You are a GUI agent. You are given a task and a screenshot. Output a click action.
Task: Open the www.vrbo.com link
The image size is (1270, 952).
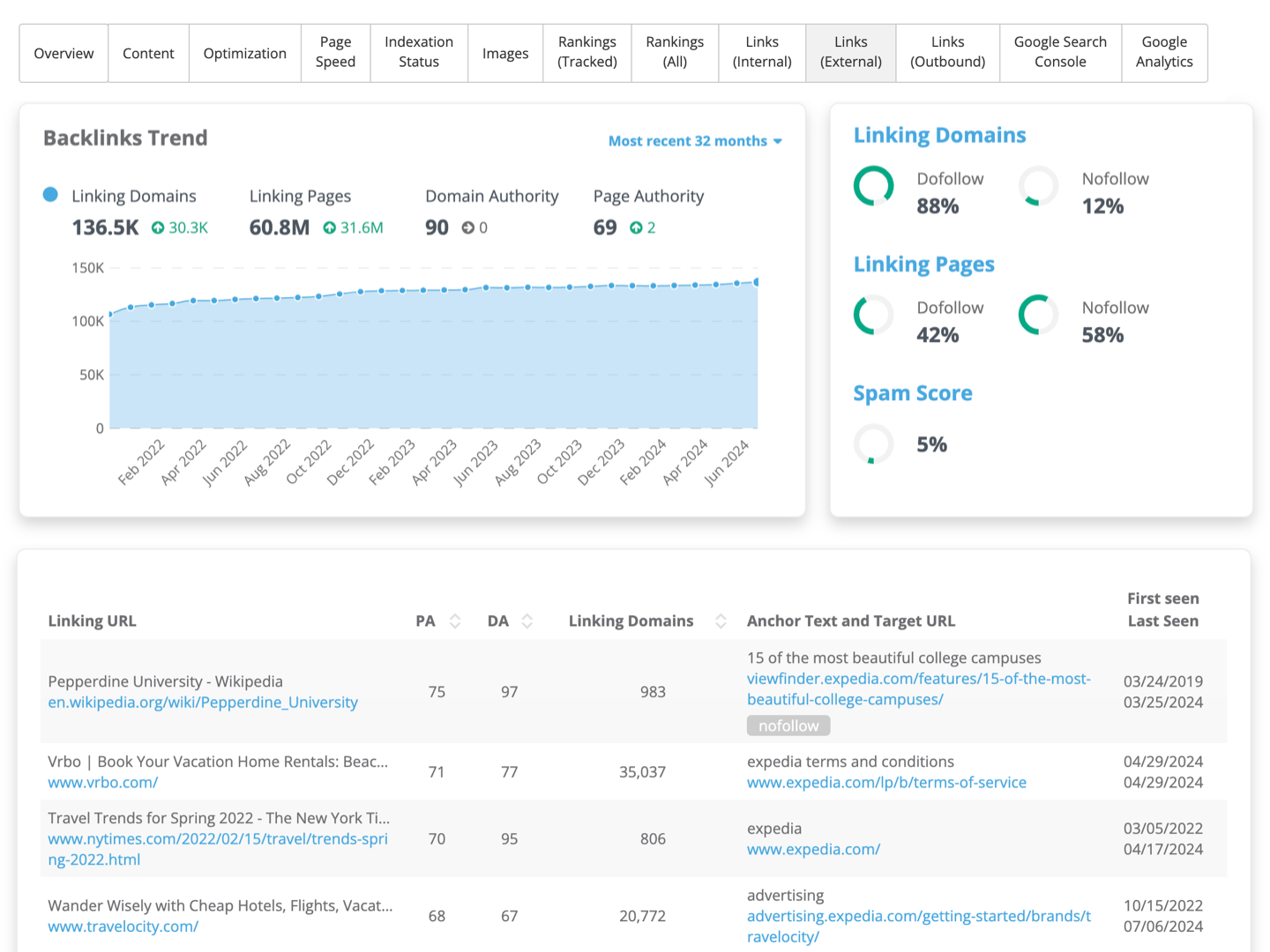click(x=103, y=783)
